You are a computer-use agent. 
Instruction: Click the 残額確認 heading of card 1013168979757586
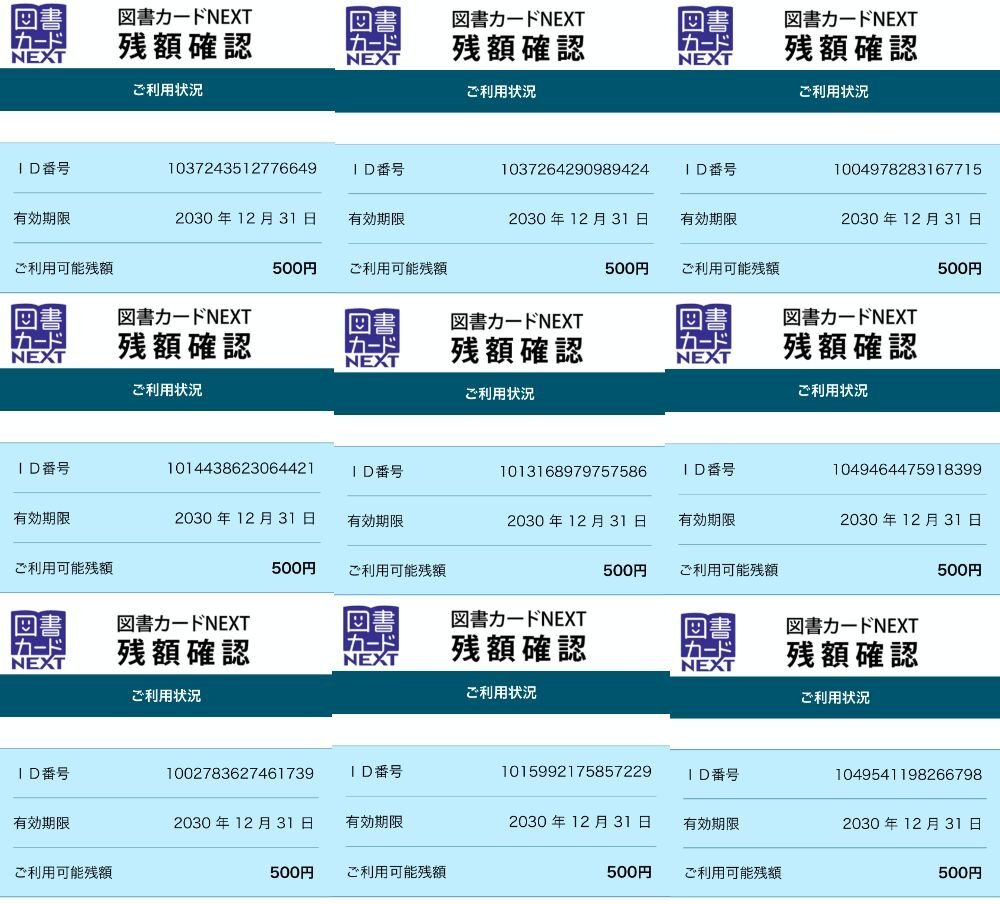pyautogui.click(x=517, y=350)
